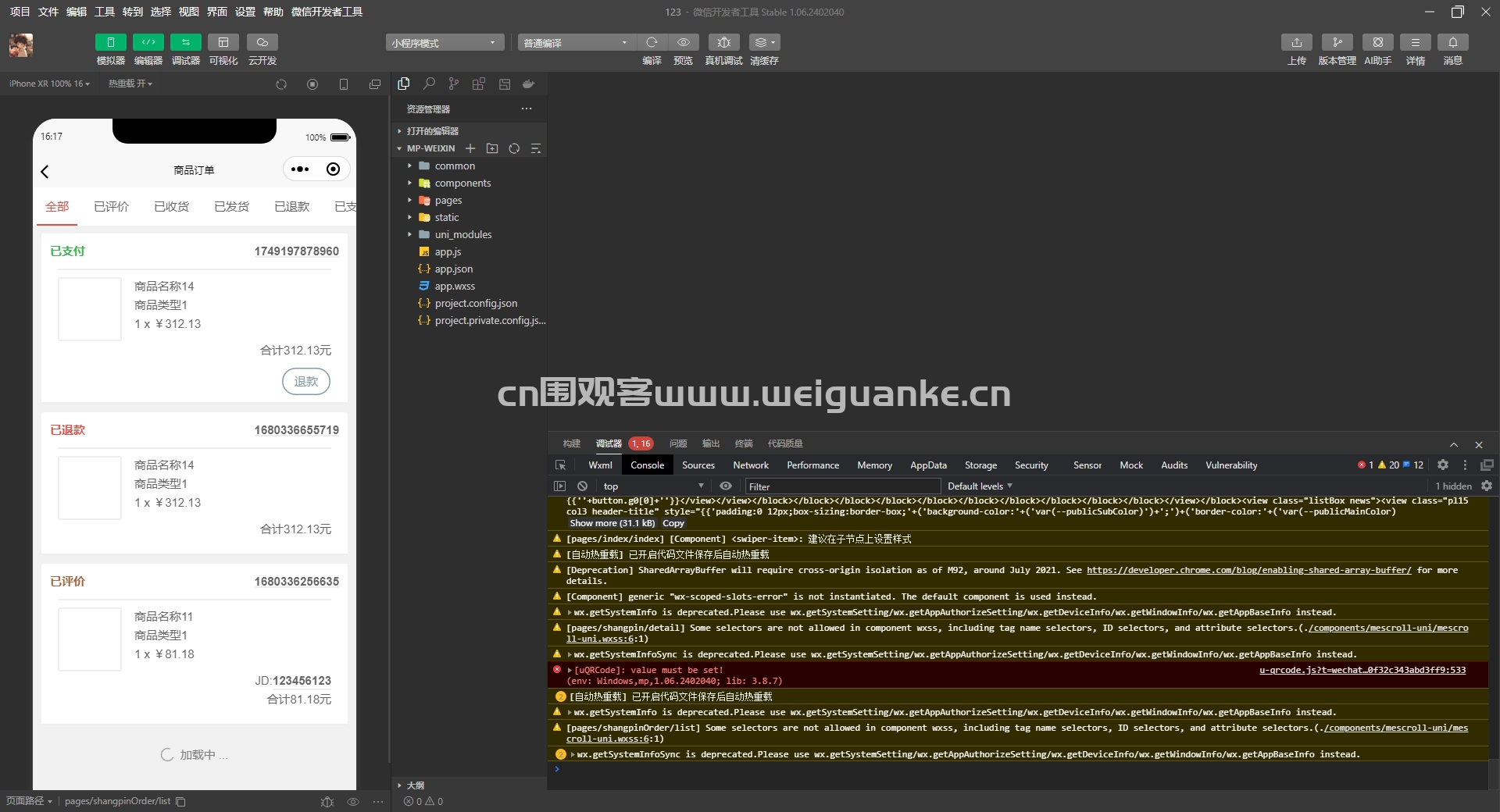Click the console Filter input
The width and height of the screenshot is (1500, 812).
point(842,486)
